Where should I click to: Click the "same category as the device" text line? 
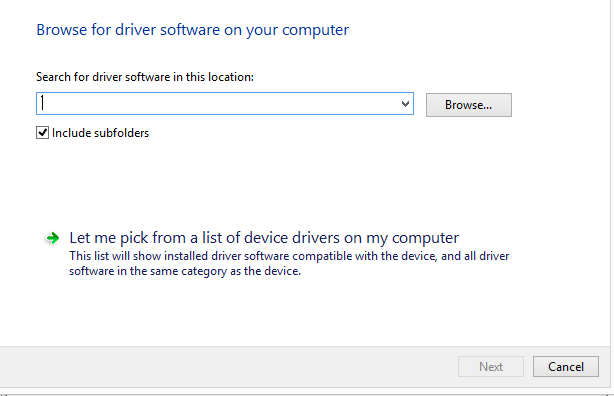(185, 271)
